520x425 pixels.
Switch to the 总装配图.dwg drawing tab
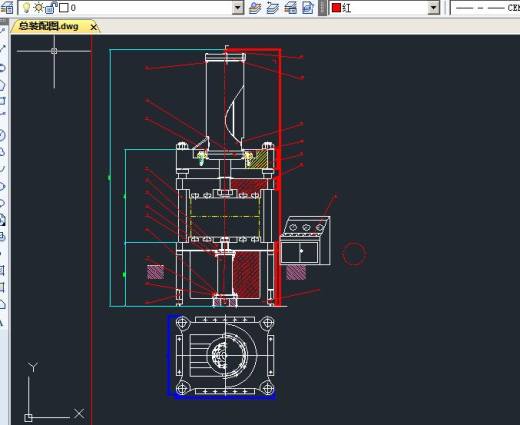49,26
